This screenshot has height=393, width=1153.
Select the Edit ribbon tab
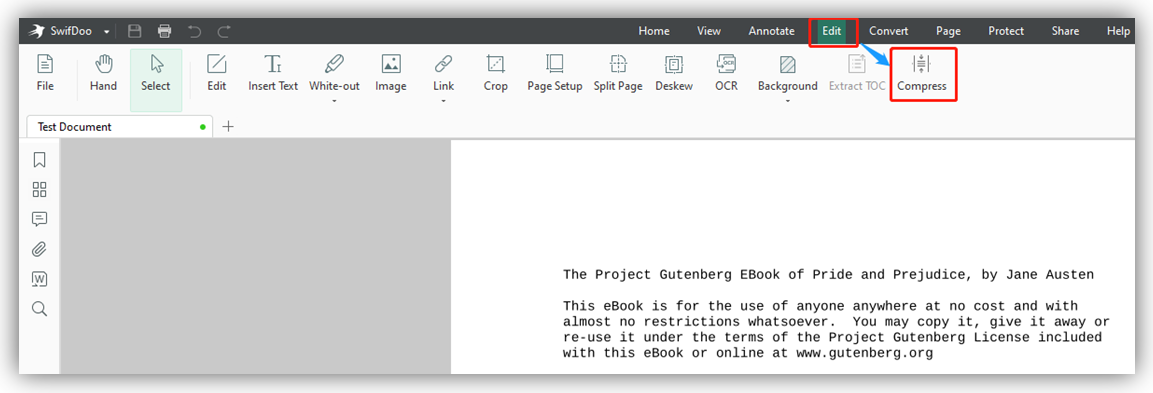click(832, 31)
